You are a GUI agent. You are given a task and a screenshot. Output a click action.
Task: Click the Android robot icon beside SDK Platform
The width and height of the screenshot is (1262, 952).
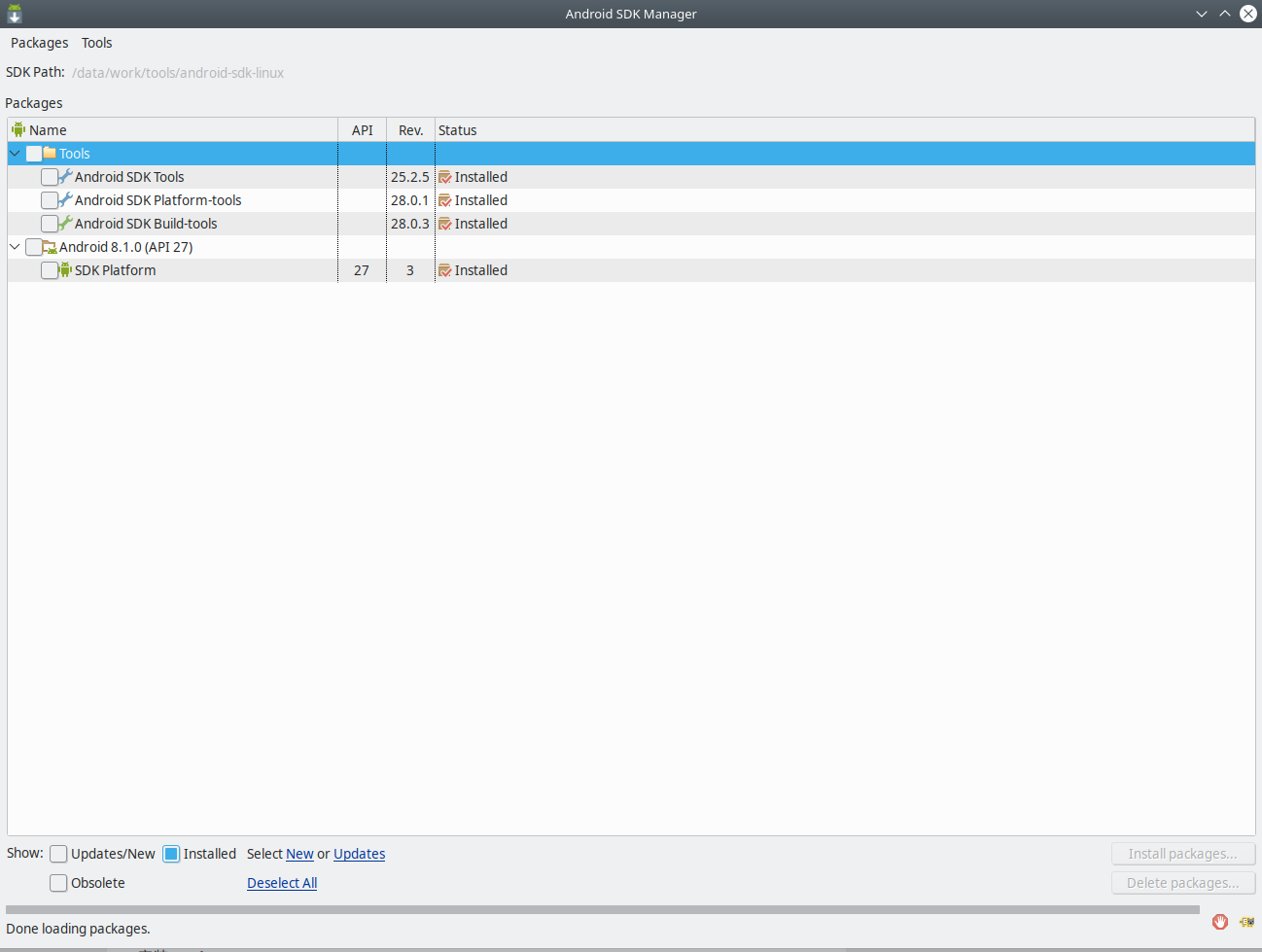(65, 270)
